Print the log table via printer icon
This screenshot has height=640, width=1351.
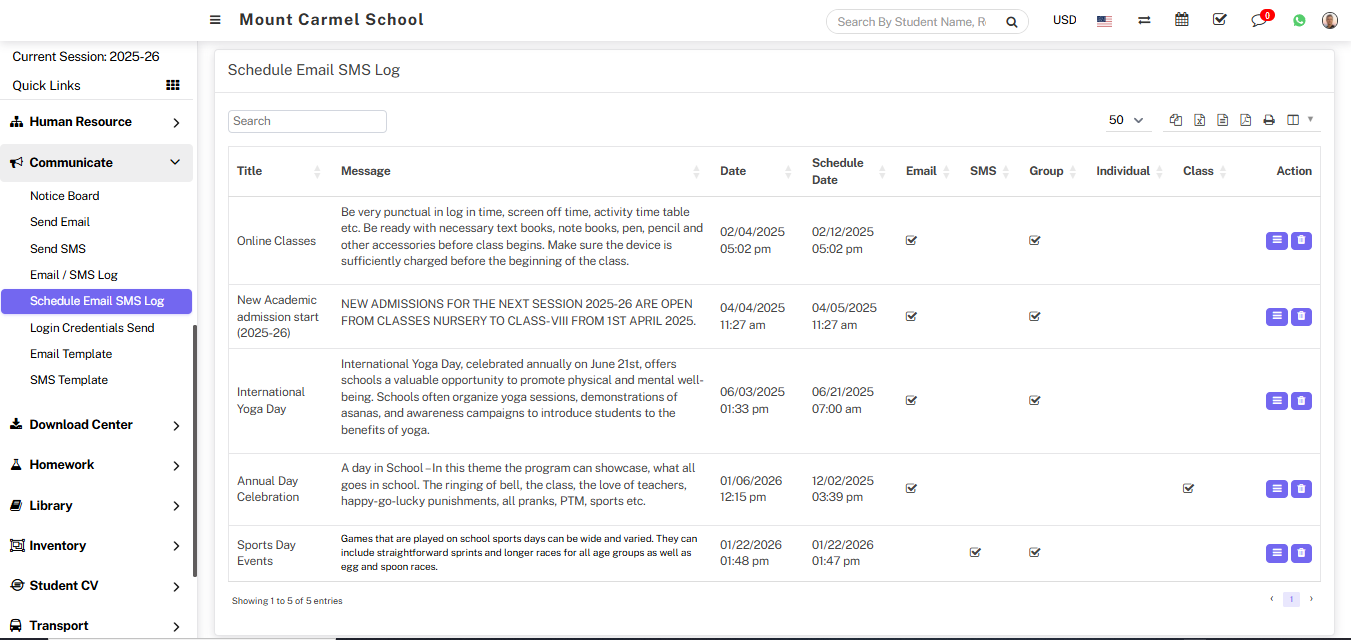click(1269, 120)
